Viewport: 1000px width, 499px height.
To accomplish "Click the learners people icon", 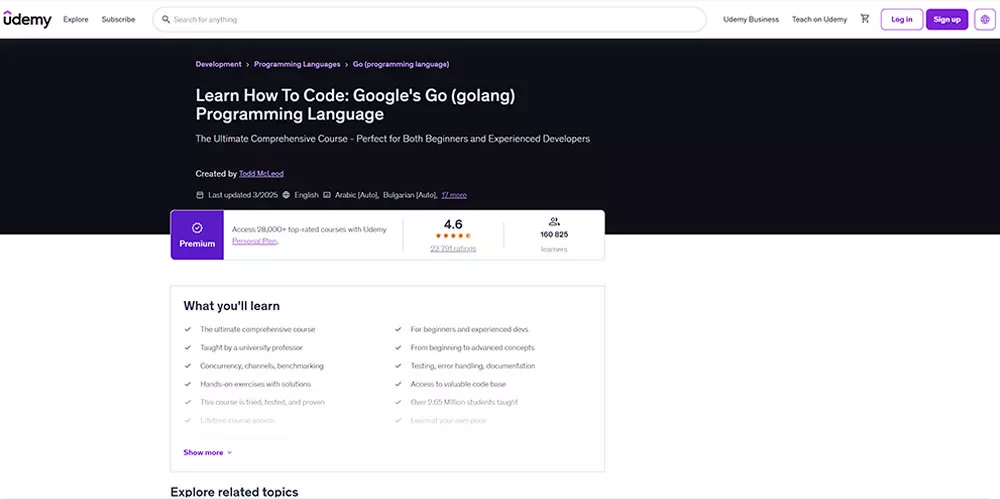I will pos(554,221).
